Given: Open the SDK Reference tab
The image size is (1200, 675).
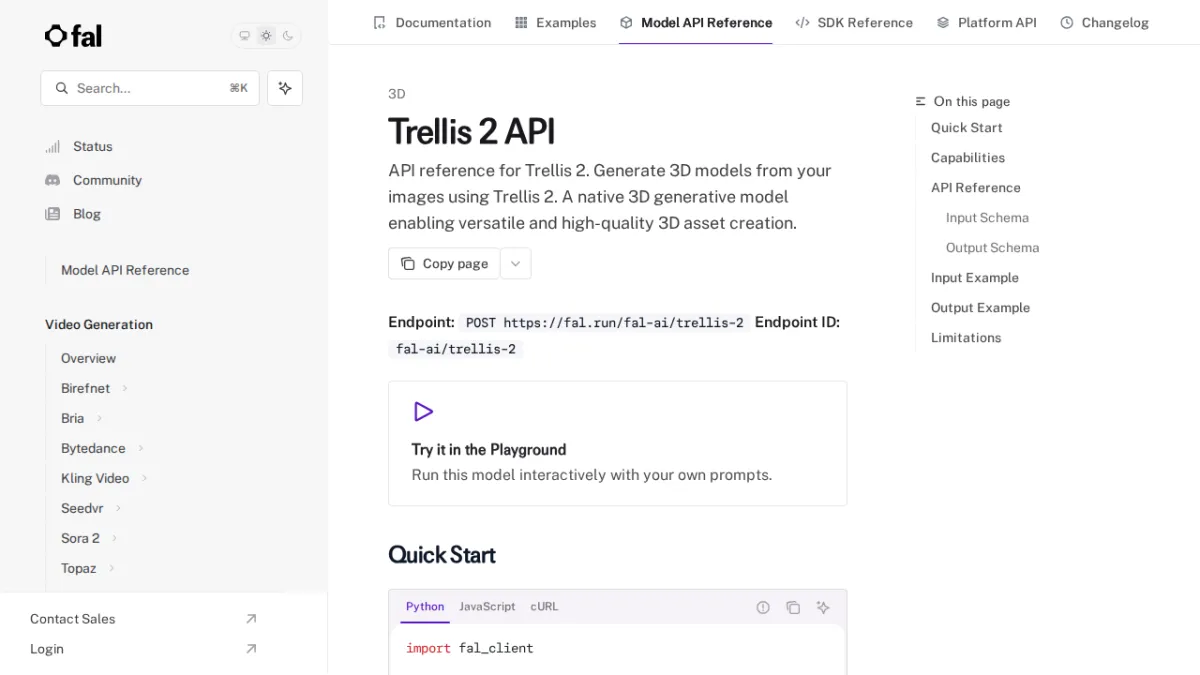Looking at the screenshot, I should 854,22.
